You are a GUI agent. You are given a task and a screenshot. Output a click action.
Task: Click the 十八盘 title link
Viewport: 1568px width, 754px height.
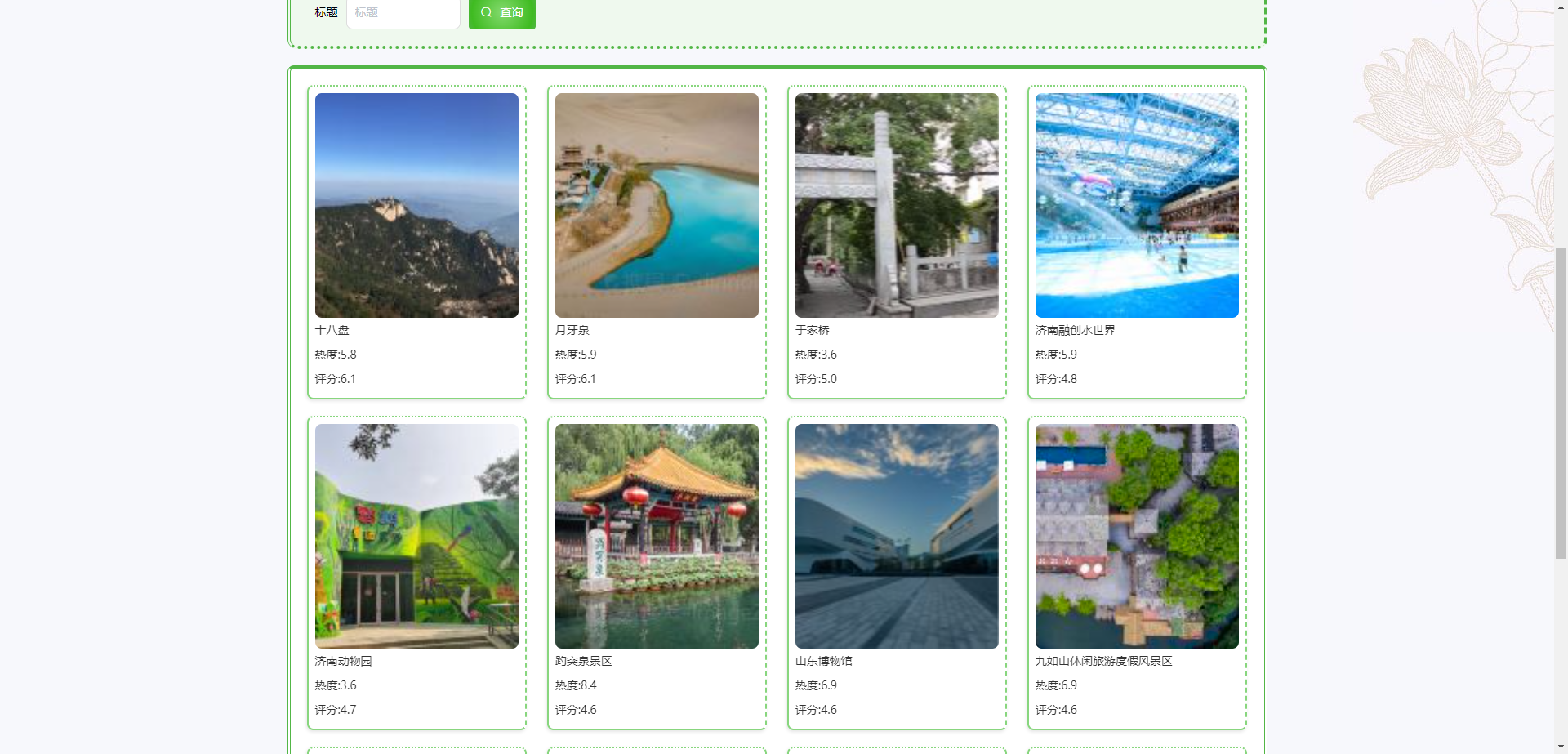tap(332, 330)
